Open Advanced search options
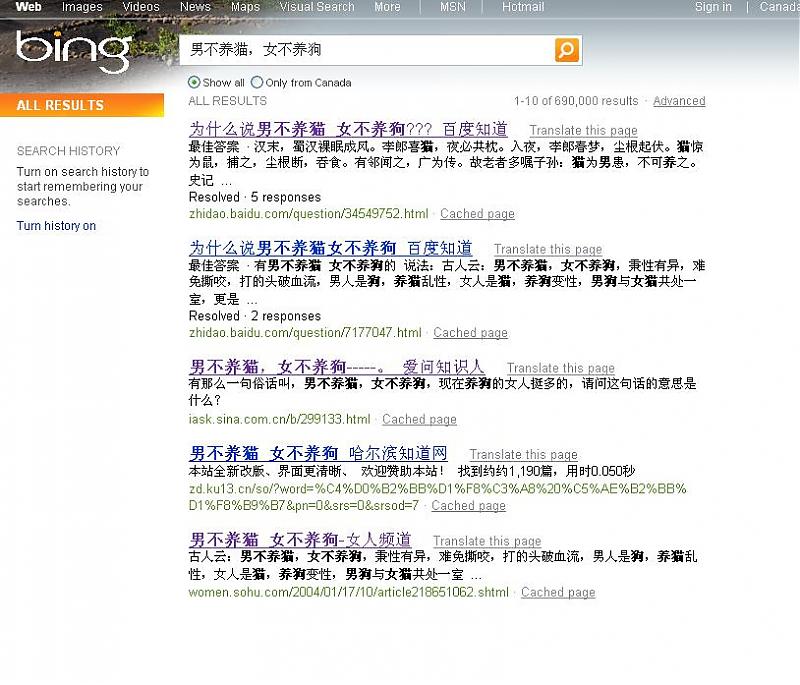800x685 pixels. [679, 101]
